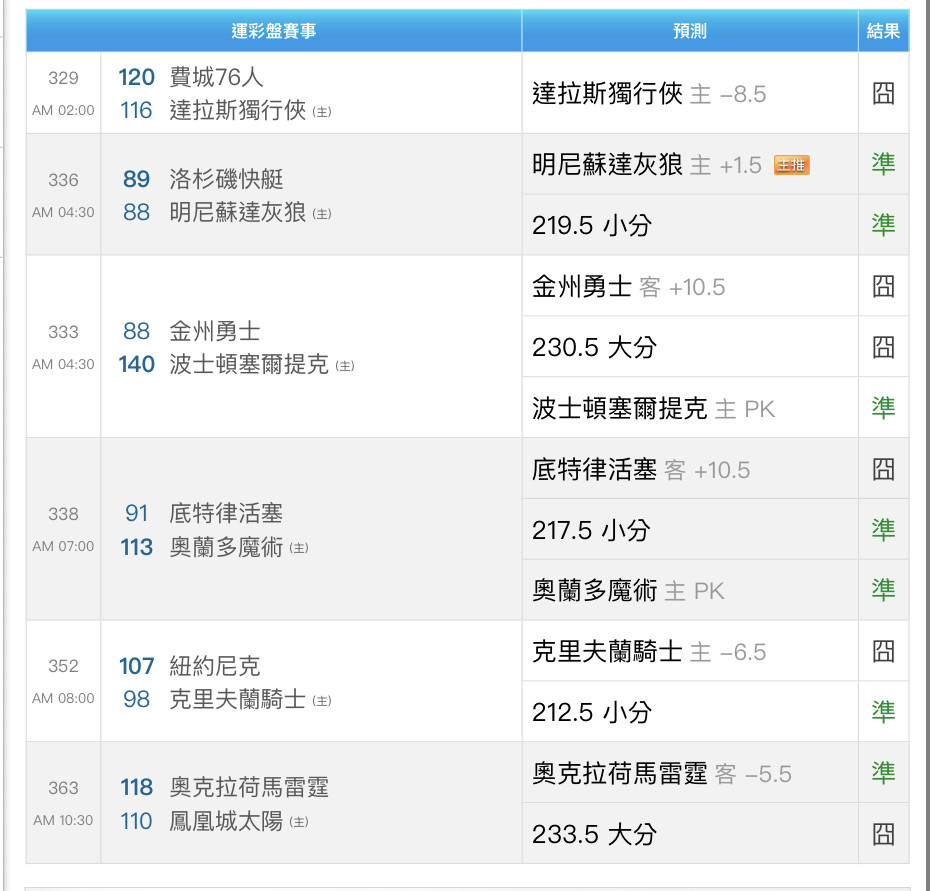This screenshot has height=891, width=930.
Task: Click the 準 result for 217.5 小分
Action: (x=883, y=529)
